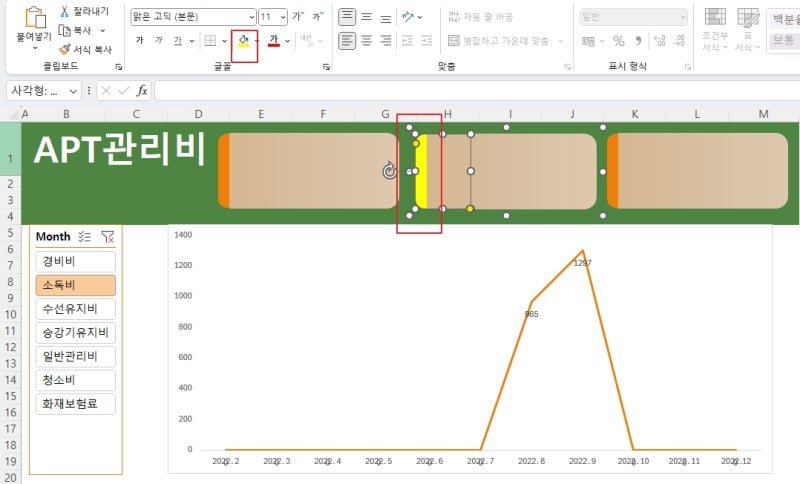
Task: Toggle italic text formatting
Action: 159,40
